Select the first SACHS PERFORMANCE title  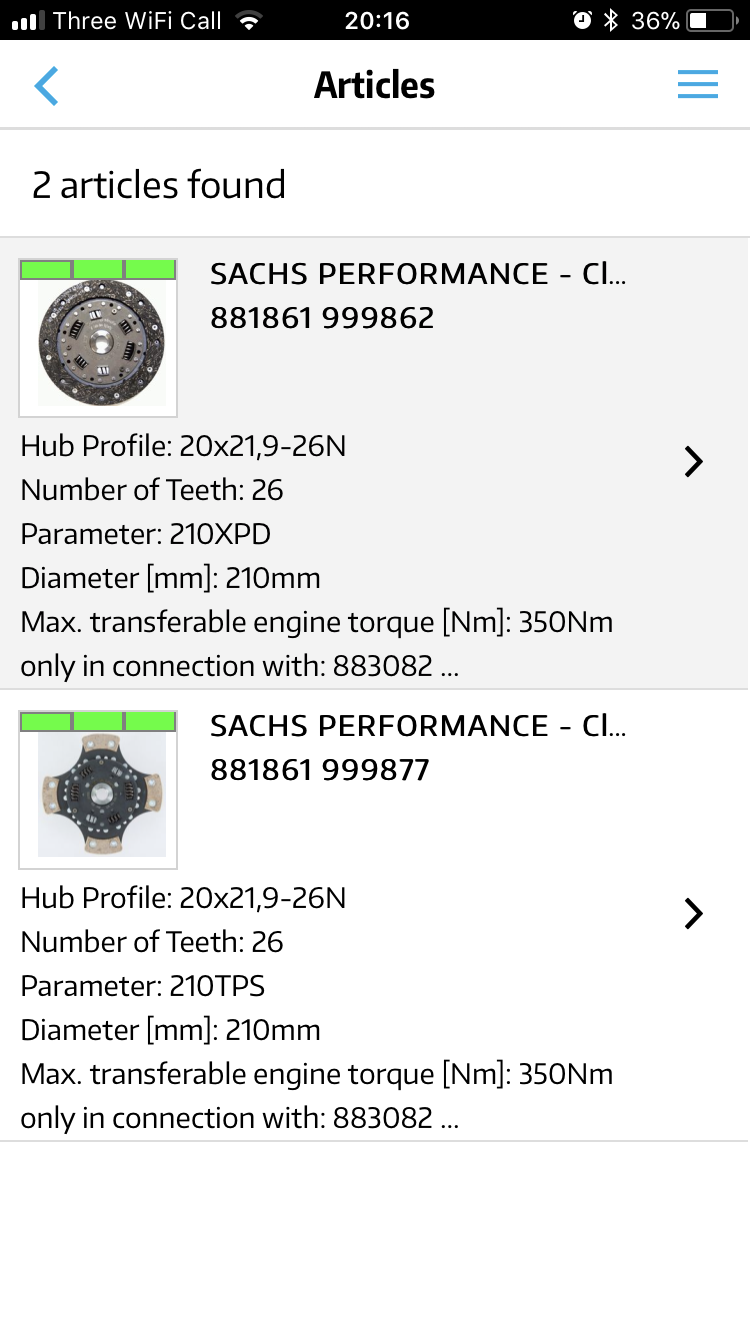[418, 274]
